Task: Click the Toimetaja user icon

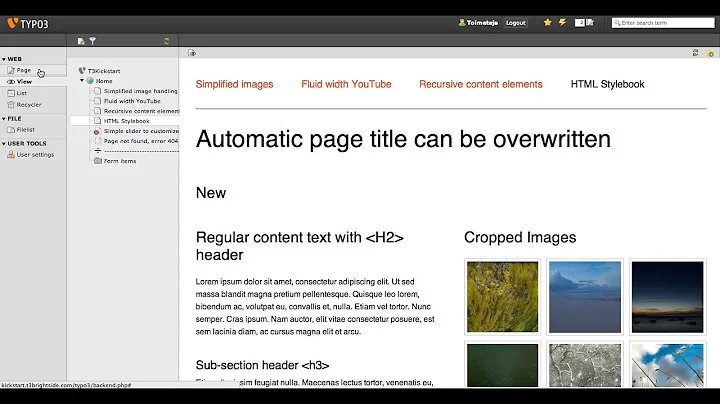Action: [461, 22]
